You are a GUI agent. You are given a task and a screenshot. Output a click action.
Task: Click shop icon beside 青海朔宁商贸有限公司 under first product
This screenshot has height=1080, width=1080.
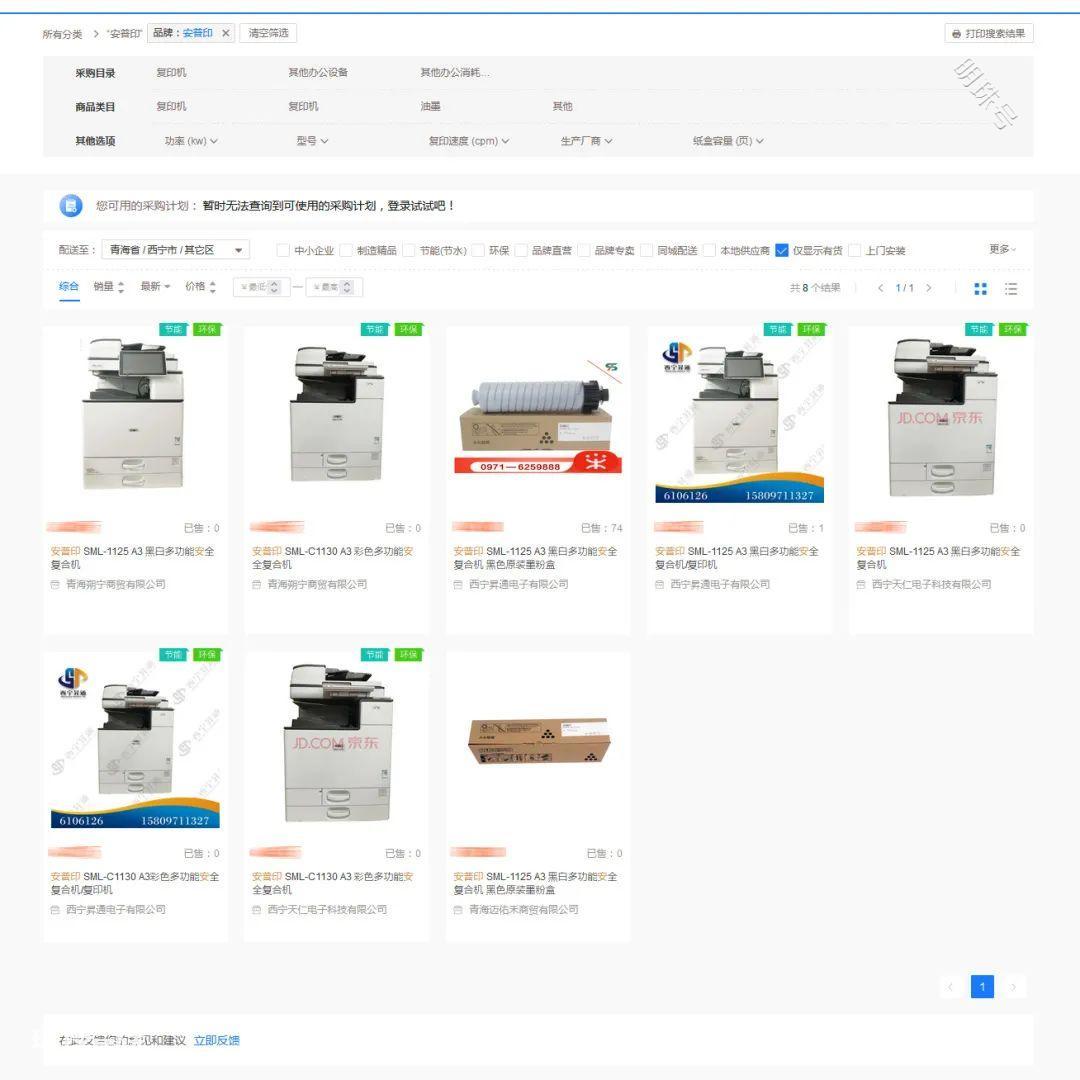55,584
